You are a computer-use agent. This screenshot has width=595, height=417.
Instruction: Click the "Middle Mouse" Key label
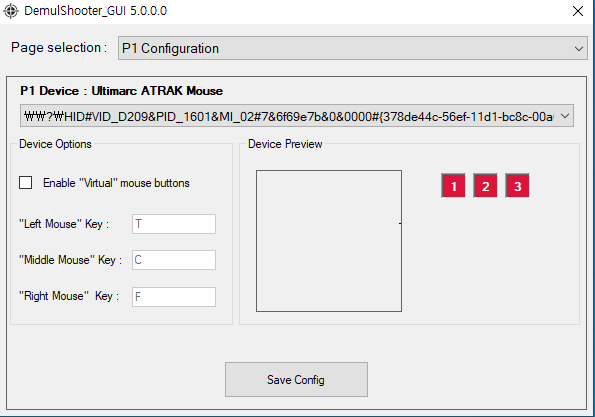point(70,260)
